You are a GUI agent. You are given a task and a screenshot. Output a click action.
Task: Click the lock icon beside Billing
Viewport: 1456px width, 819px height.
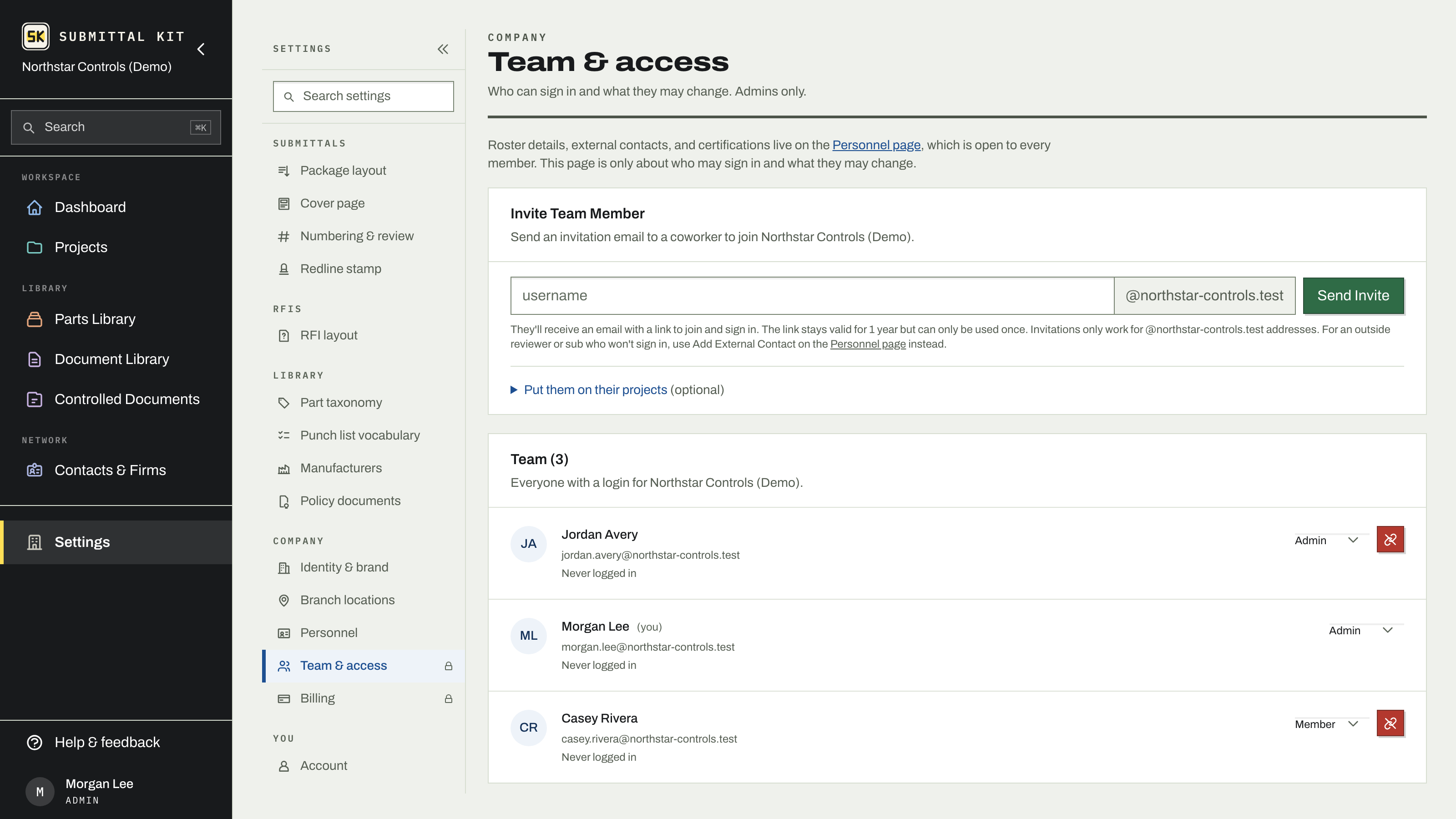[448, 699]
